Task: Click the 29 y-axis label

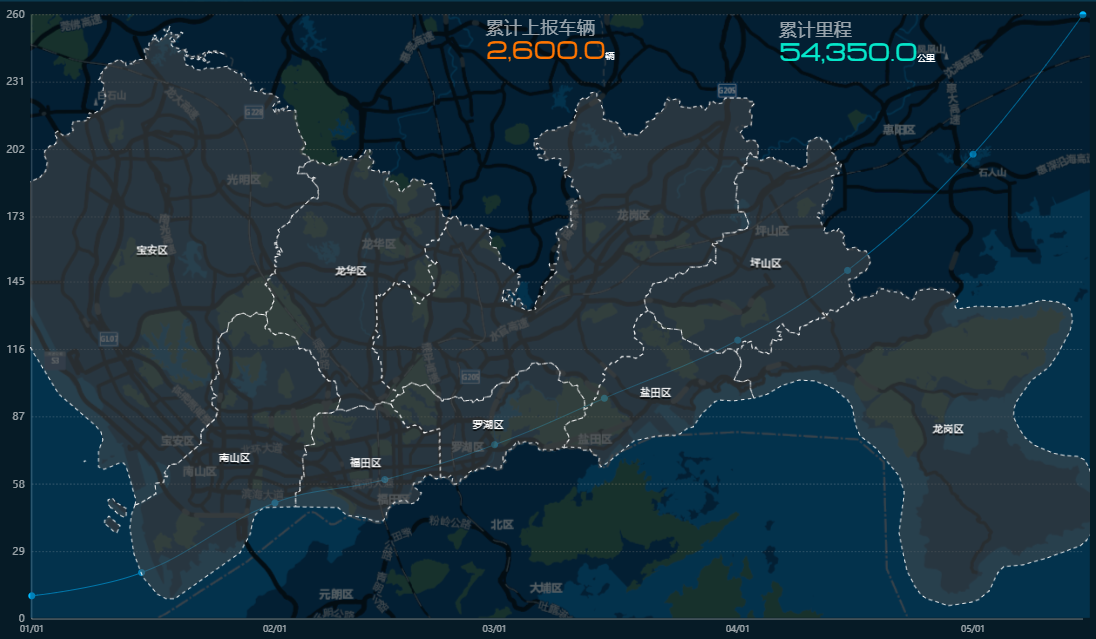Action: (x=18, y=551)
